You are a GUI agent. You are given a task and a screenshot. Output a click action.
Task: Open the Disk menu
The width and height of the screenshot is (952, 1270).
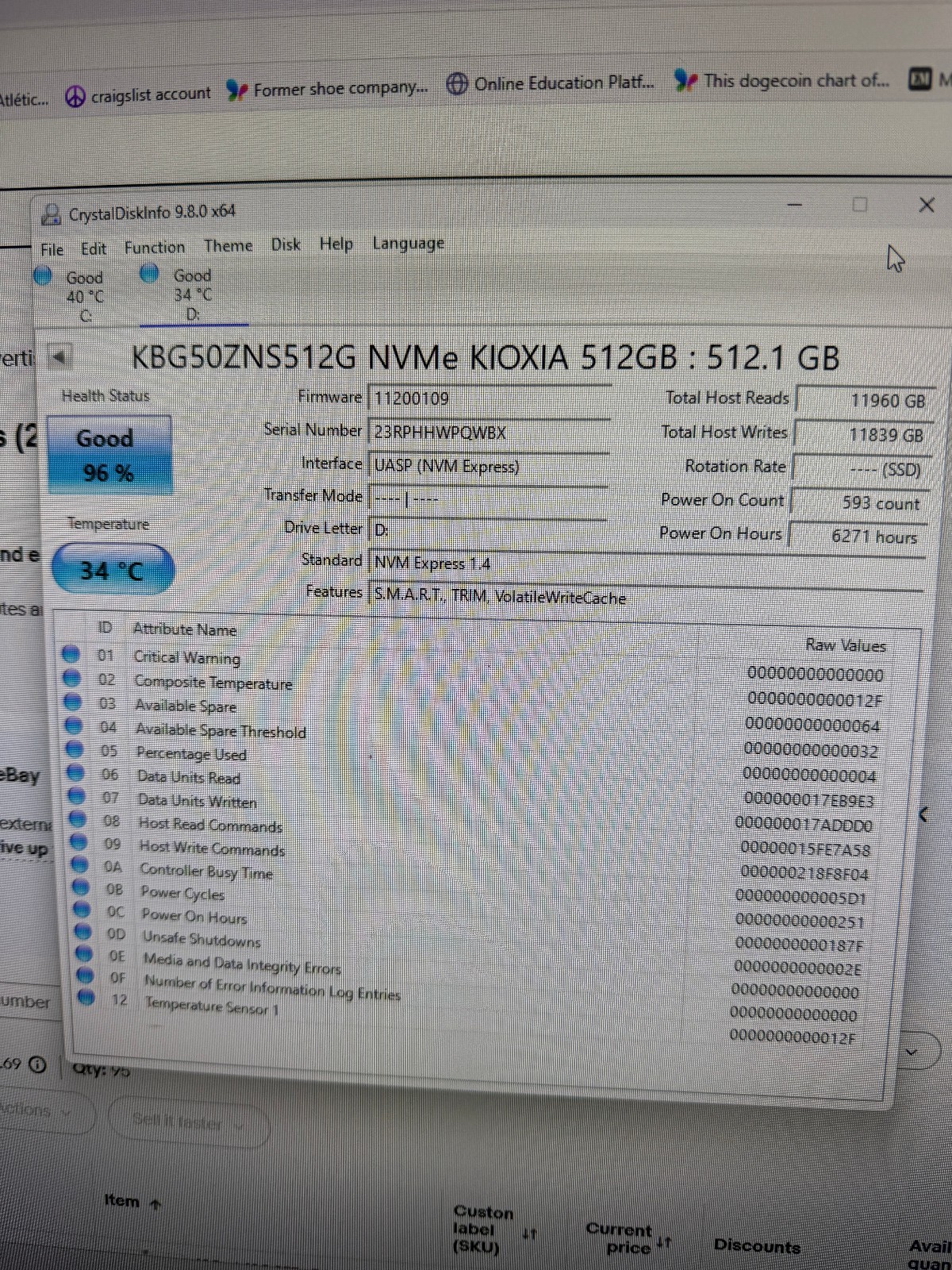tap(286, 244)
